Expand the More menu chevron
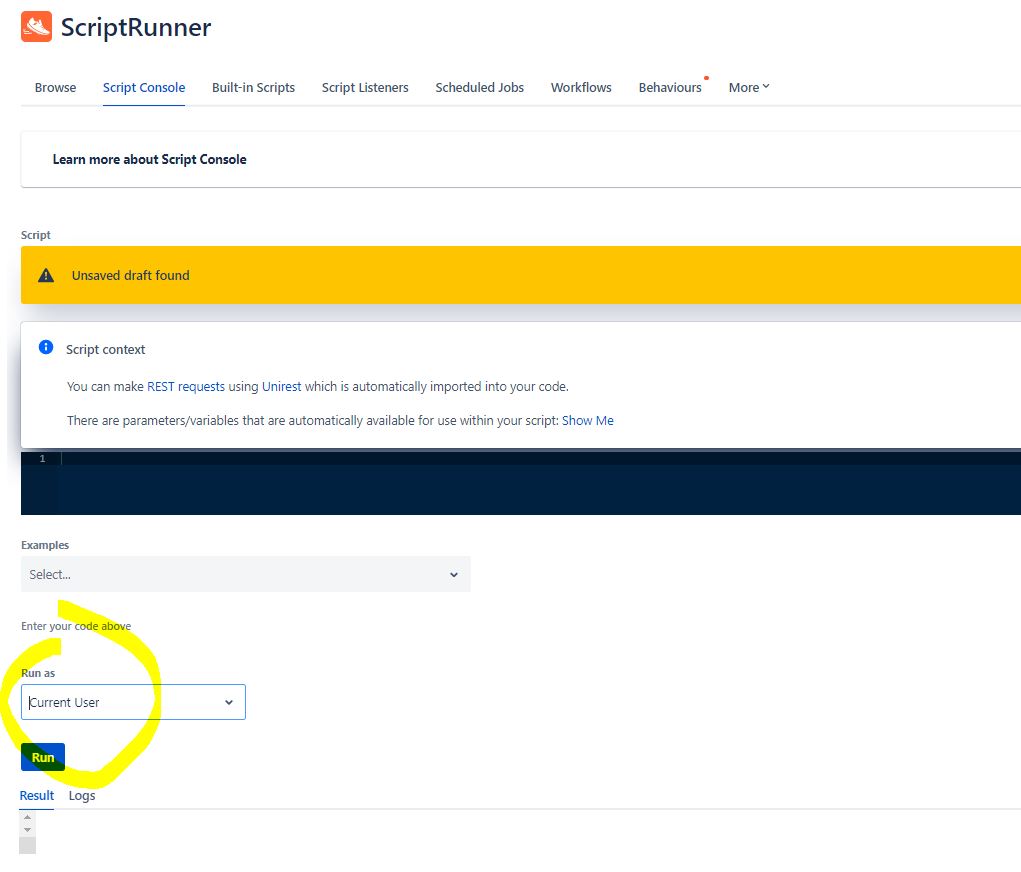The height and width of the screenshot is (872, 1021). point(765,87)
